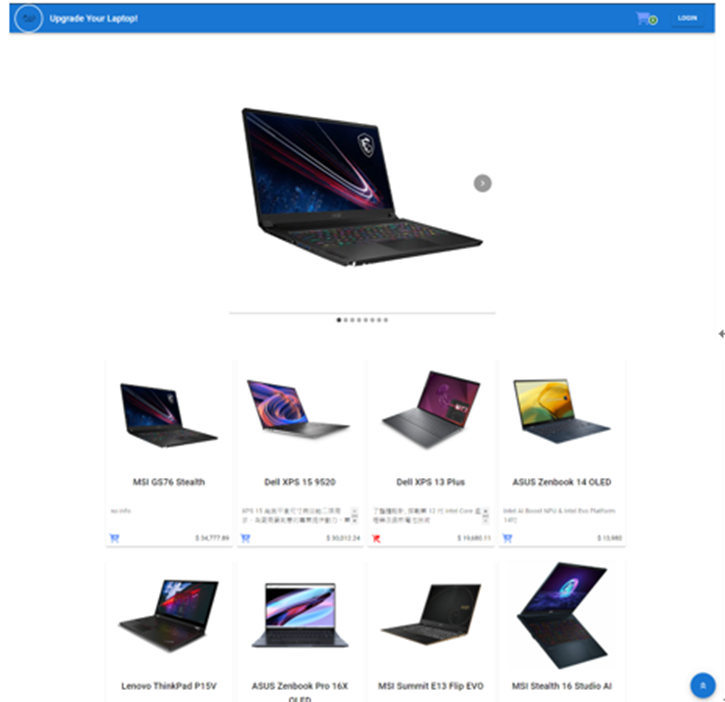Select the second carousel indicator dot

coord(345,320)
